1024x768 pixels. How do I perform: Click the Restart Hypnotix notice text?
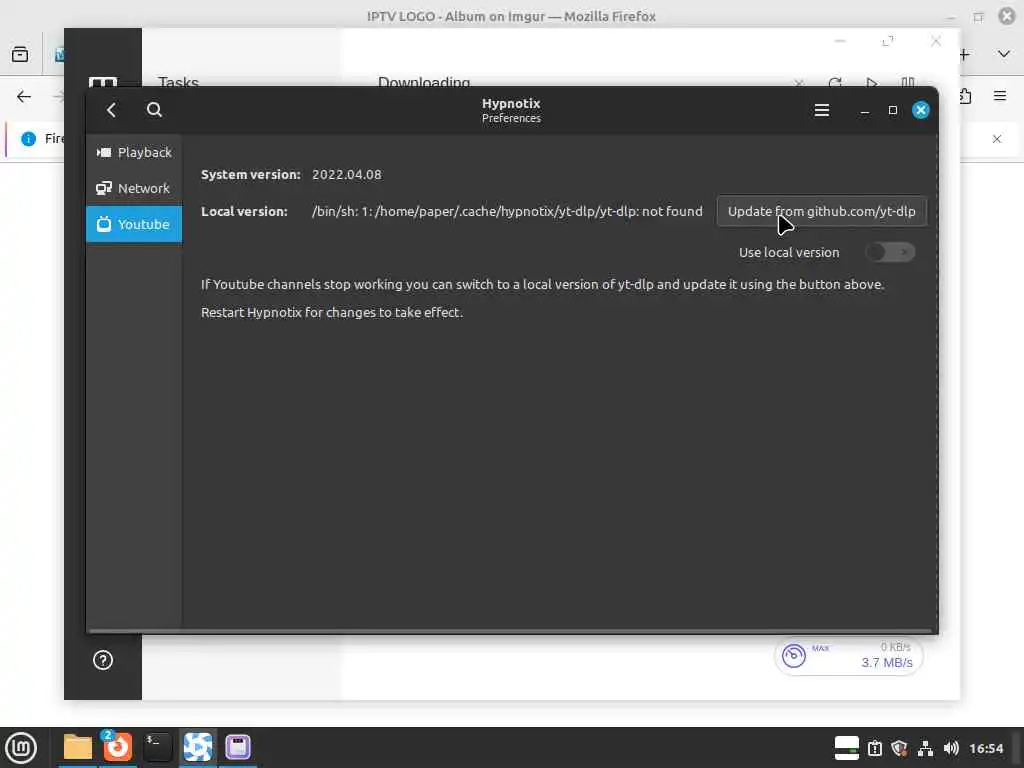(332, 312)
